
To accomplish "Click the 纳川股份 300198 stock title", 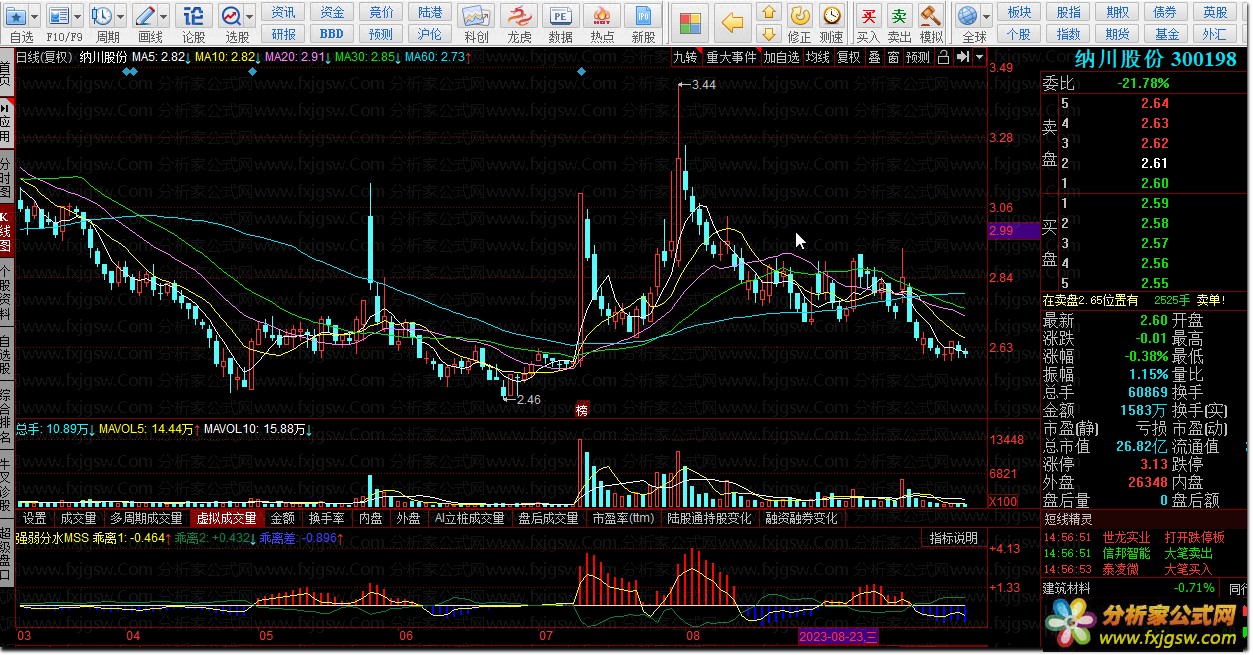I will (1156, 59).
